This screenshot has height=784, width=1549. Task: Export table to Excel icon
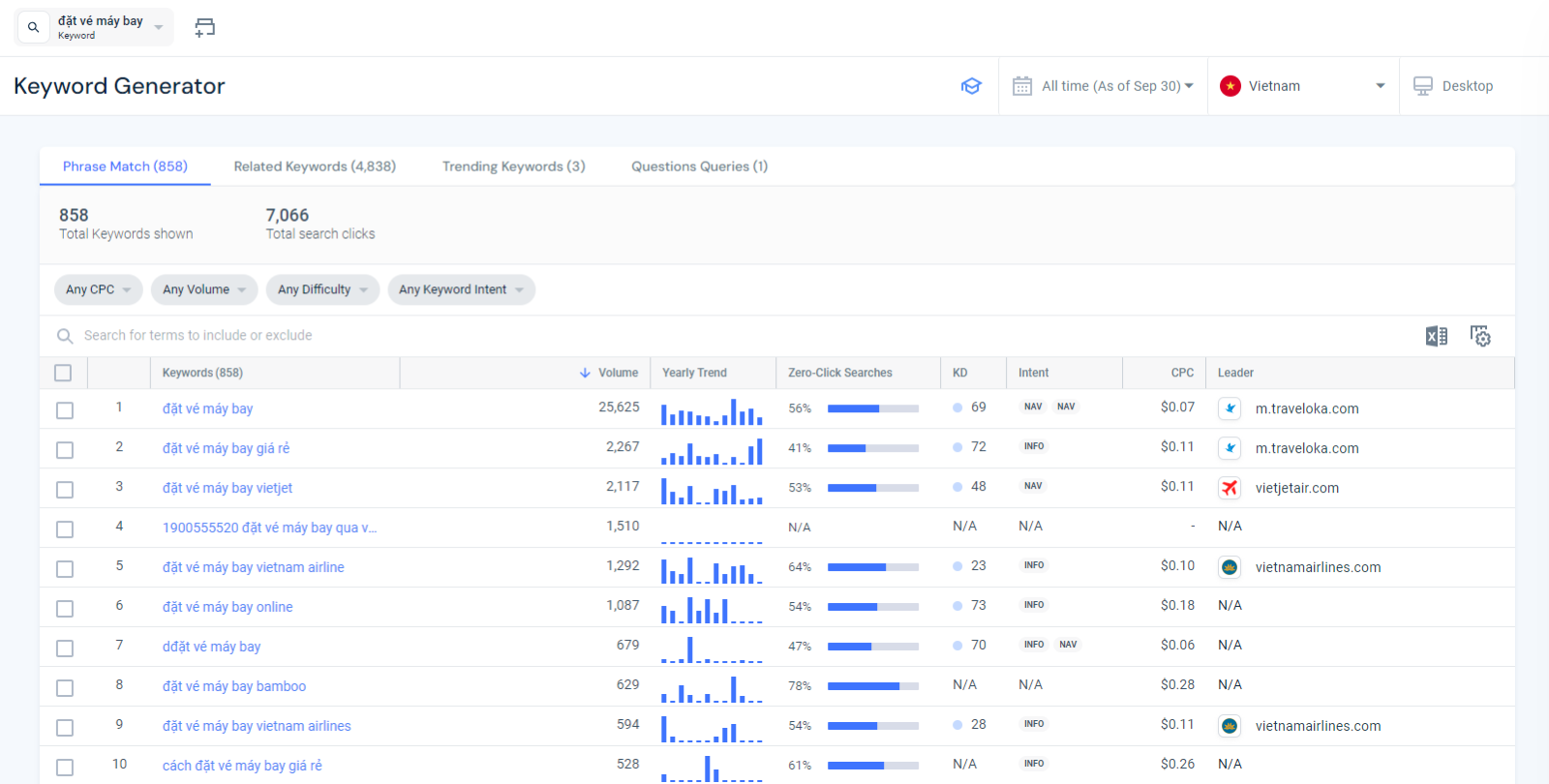coord(1437,336)
